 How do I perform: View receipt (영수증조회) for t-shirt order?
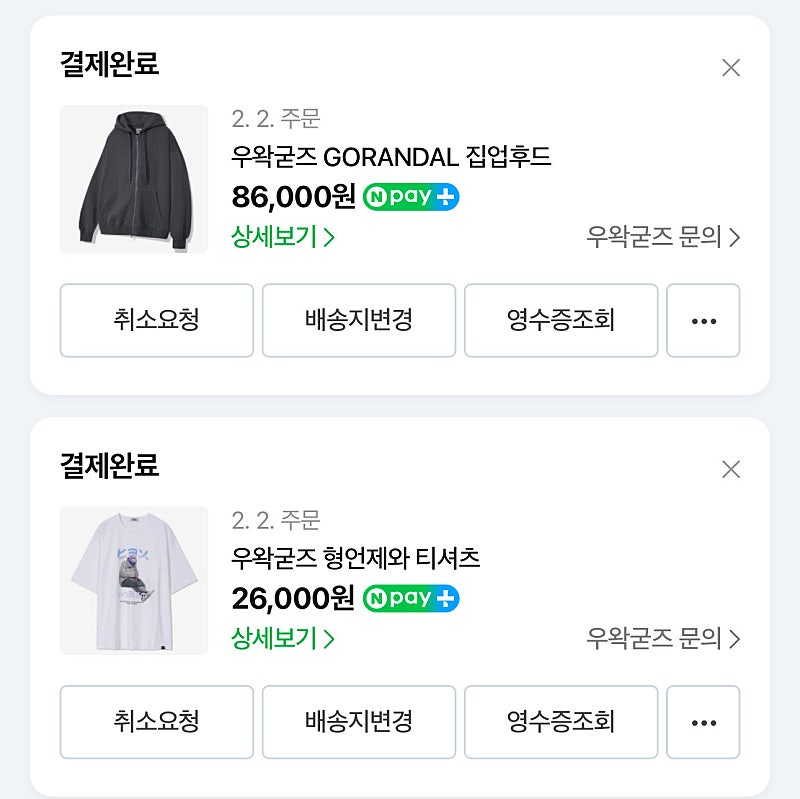561,722
